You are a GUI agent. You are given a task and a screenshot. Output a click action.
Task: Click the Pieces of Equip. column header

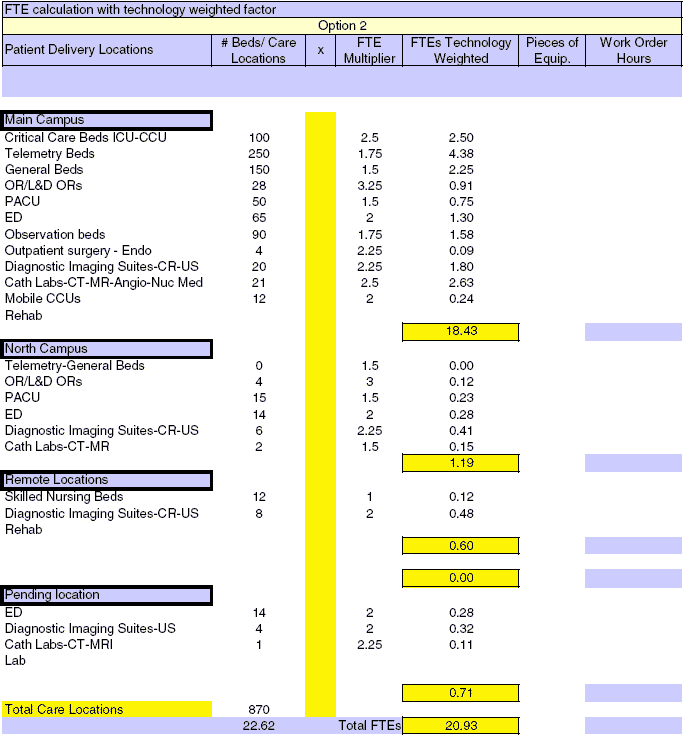[552, 50]
